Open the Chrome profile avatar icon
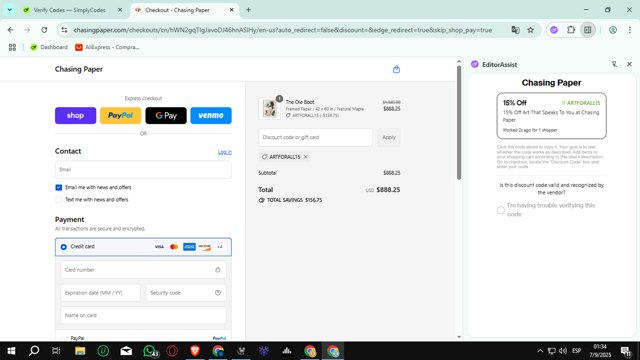The width and height of the screenshot is (640, 360). point(613,30)
